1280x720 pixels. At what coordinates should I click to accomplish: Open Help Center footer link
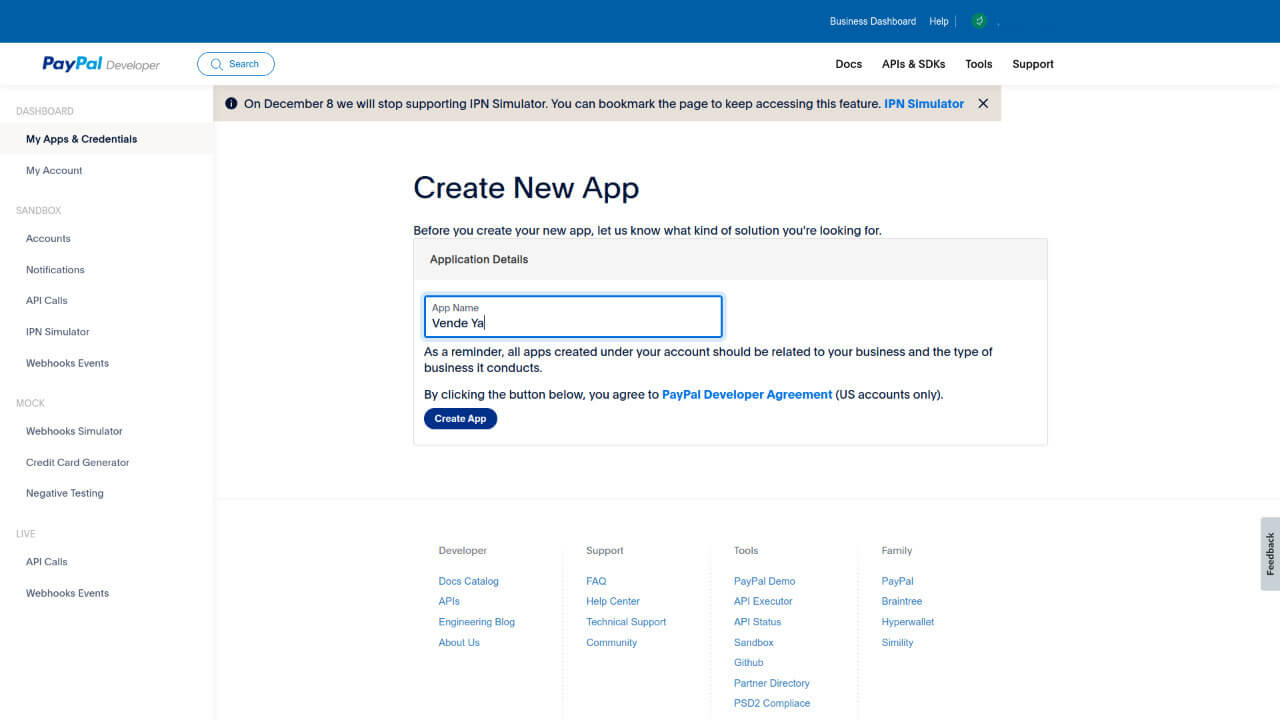pos(613,601)
